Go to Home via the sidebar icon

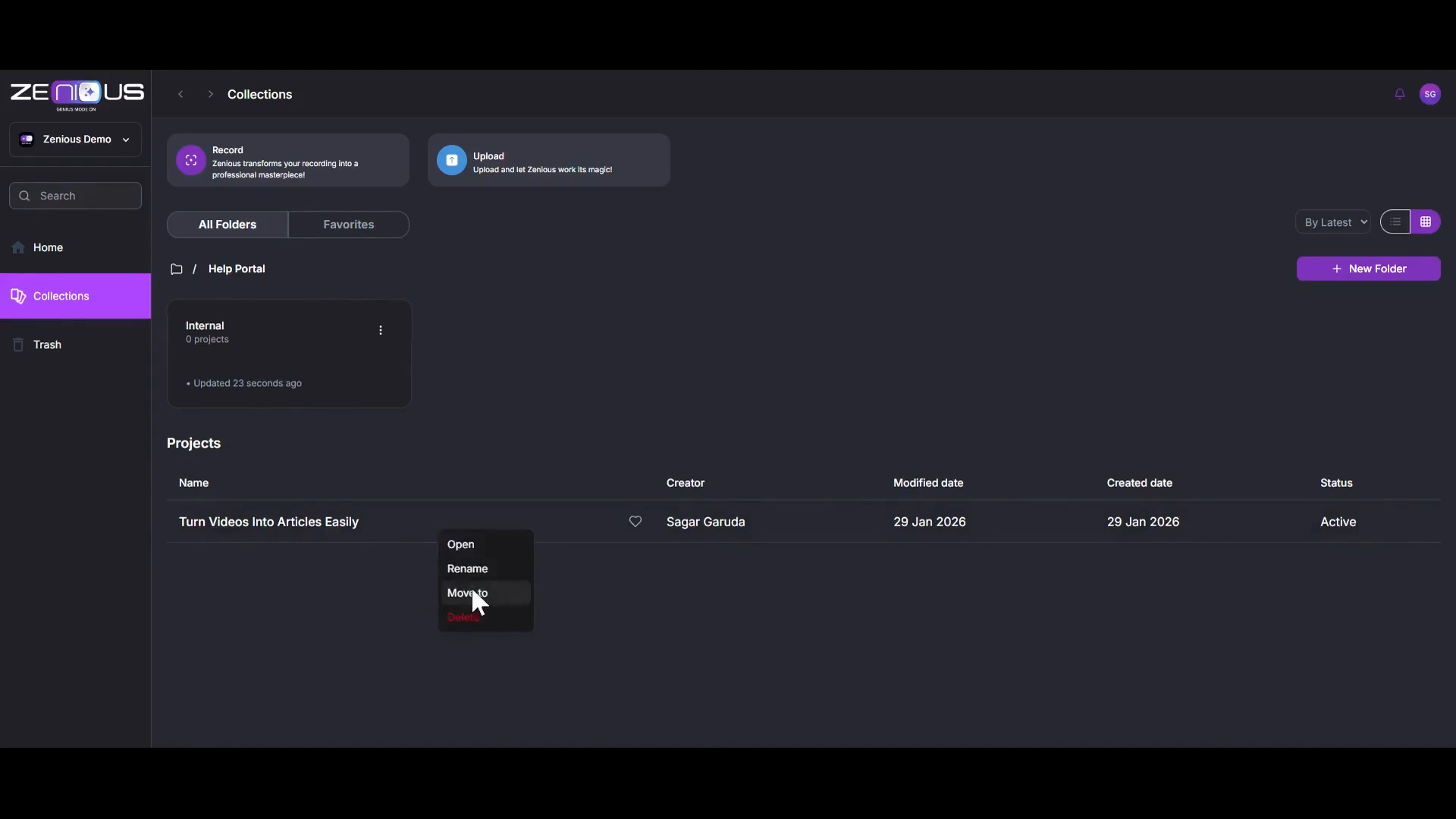17,248
